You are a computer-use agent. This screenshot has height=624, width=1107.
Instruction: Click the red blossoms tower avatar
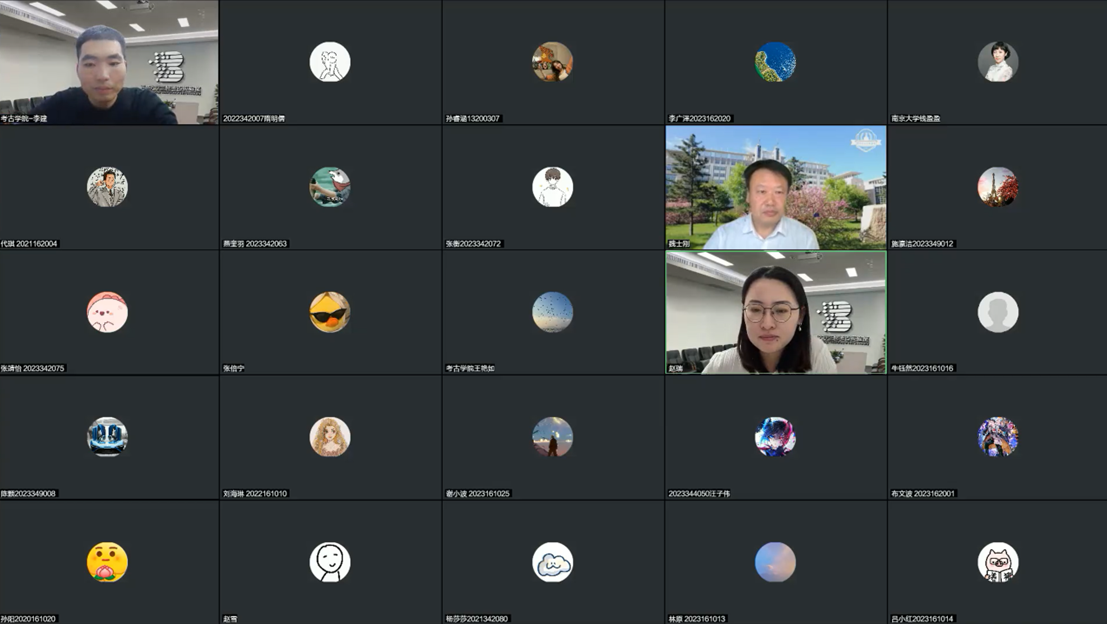(x=997, y=187)
